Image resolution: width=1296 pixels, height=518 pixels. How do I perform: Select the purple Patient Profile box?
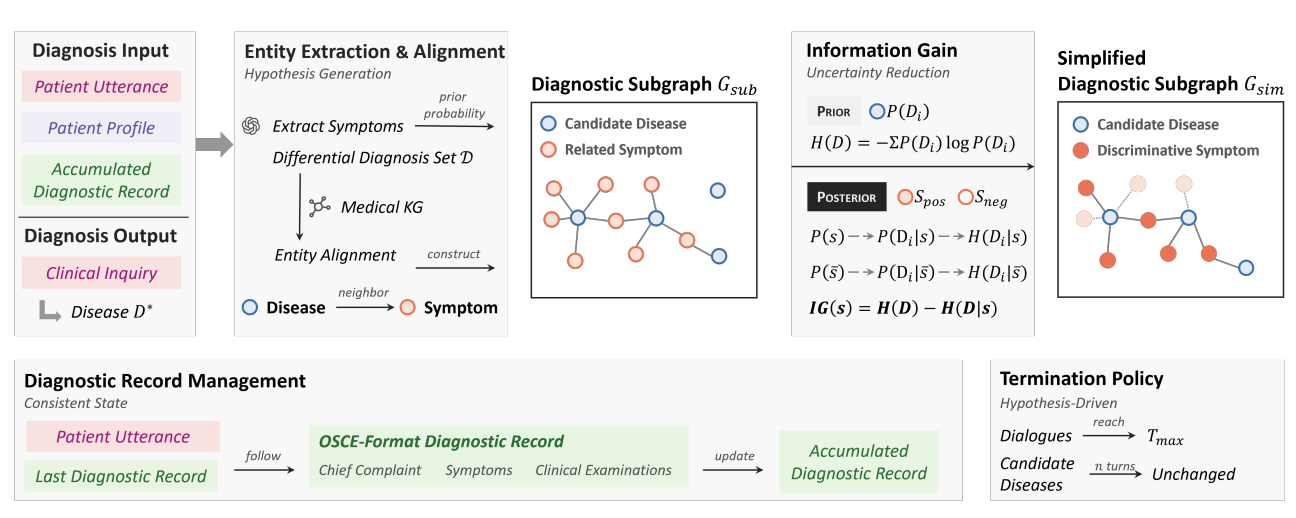pyautogui.click(x=102, y=128)
